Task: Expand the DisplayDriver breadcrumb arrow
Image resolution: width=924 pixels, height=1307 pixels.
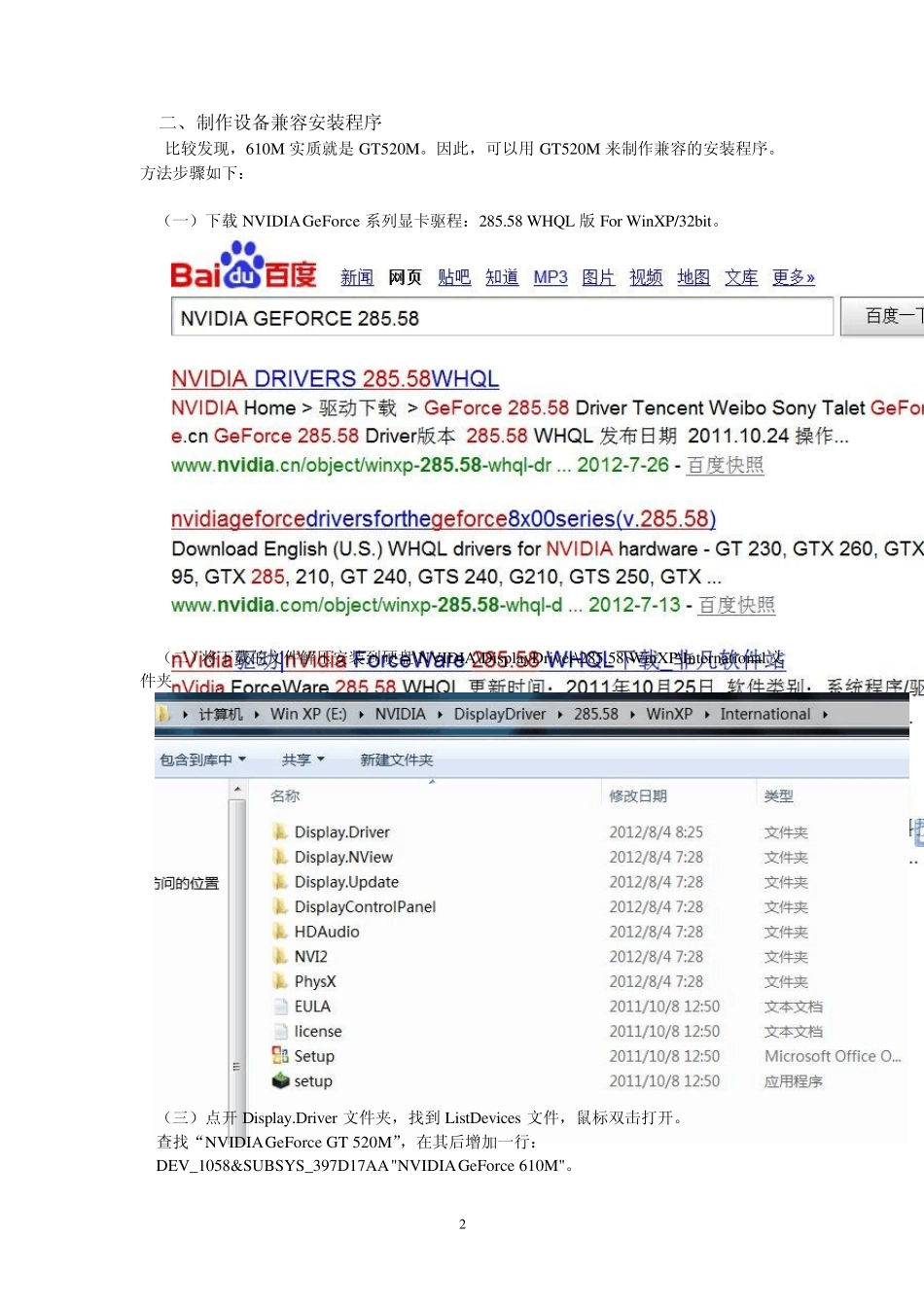Action: click(x=560, y=714)
